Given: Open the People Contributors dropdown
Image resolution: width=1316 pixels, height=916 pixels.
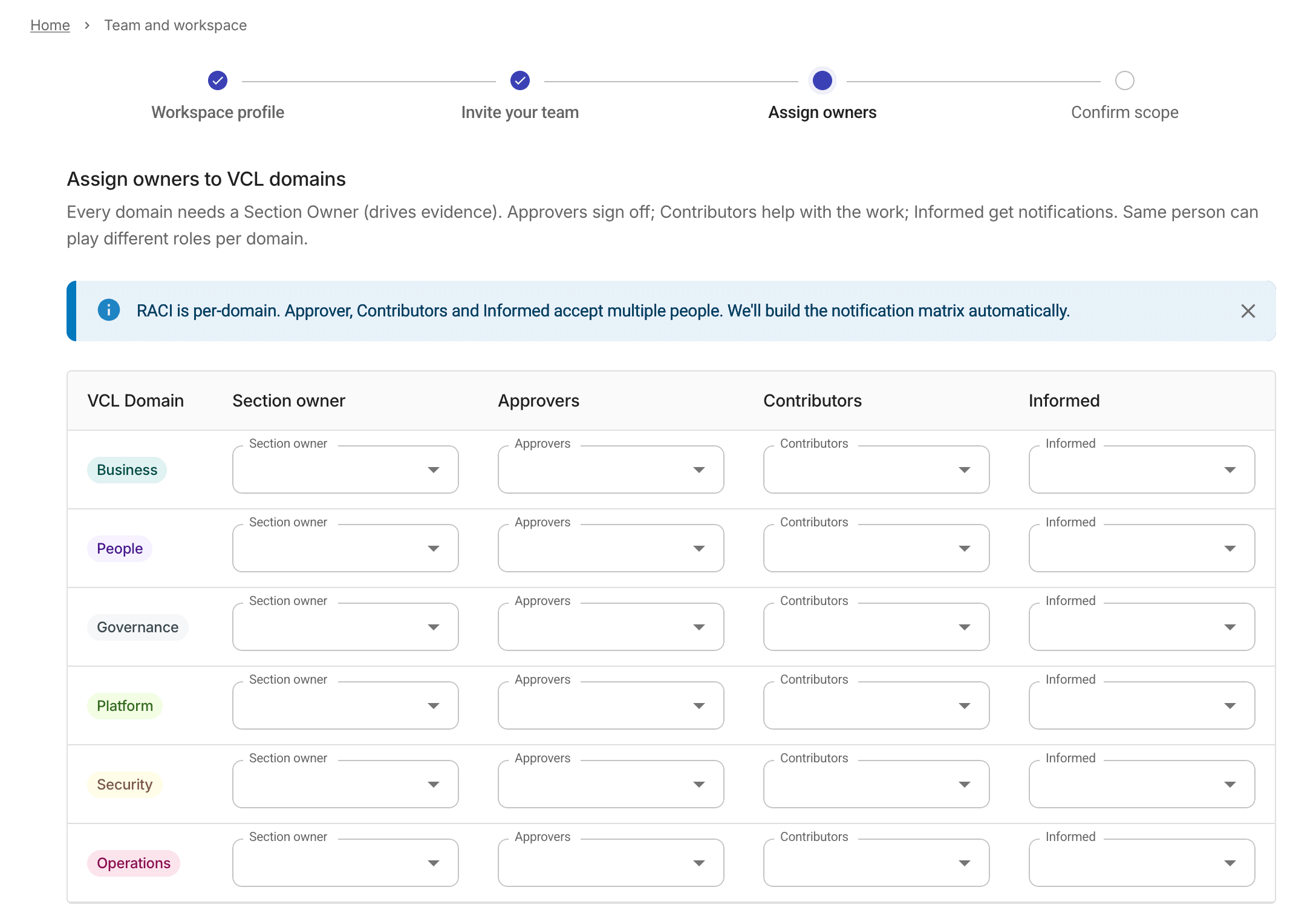Looking at the screenshot, I should [x=876, y=548].
